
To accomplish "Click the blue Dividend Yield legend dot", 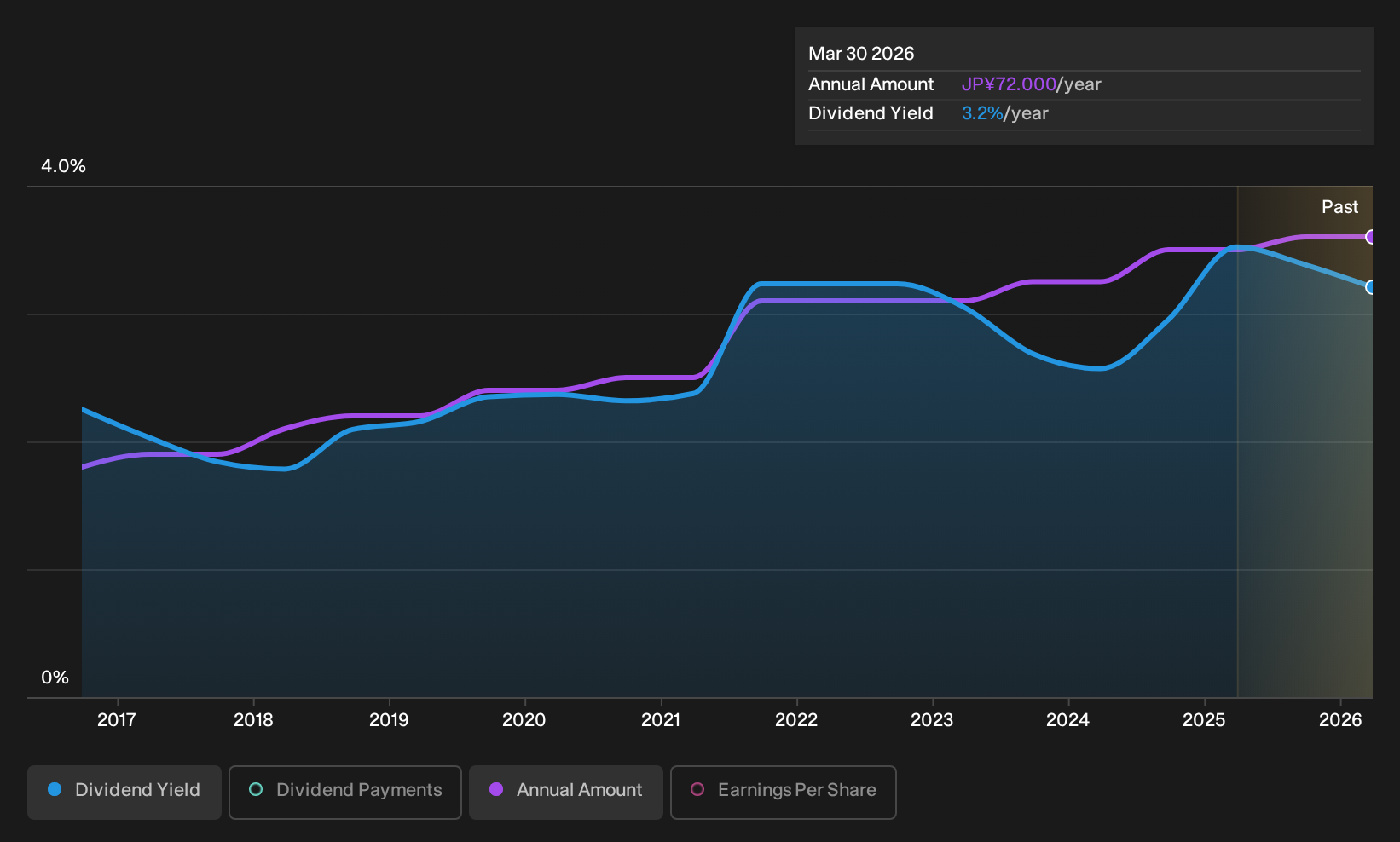I will pyautogui.click(x=55, y=790).
